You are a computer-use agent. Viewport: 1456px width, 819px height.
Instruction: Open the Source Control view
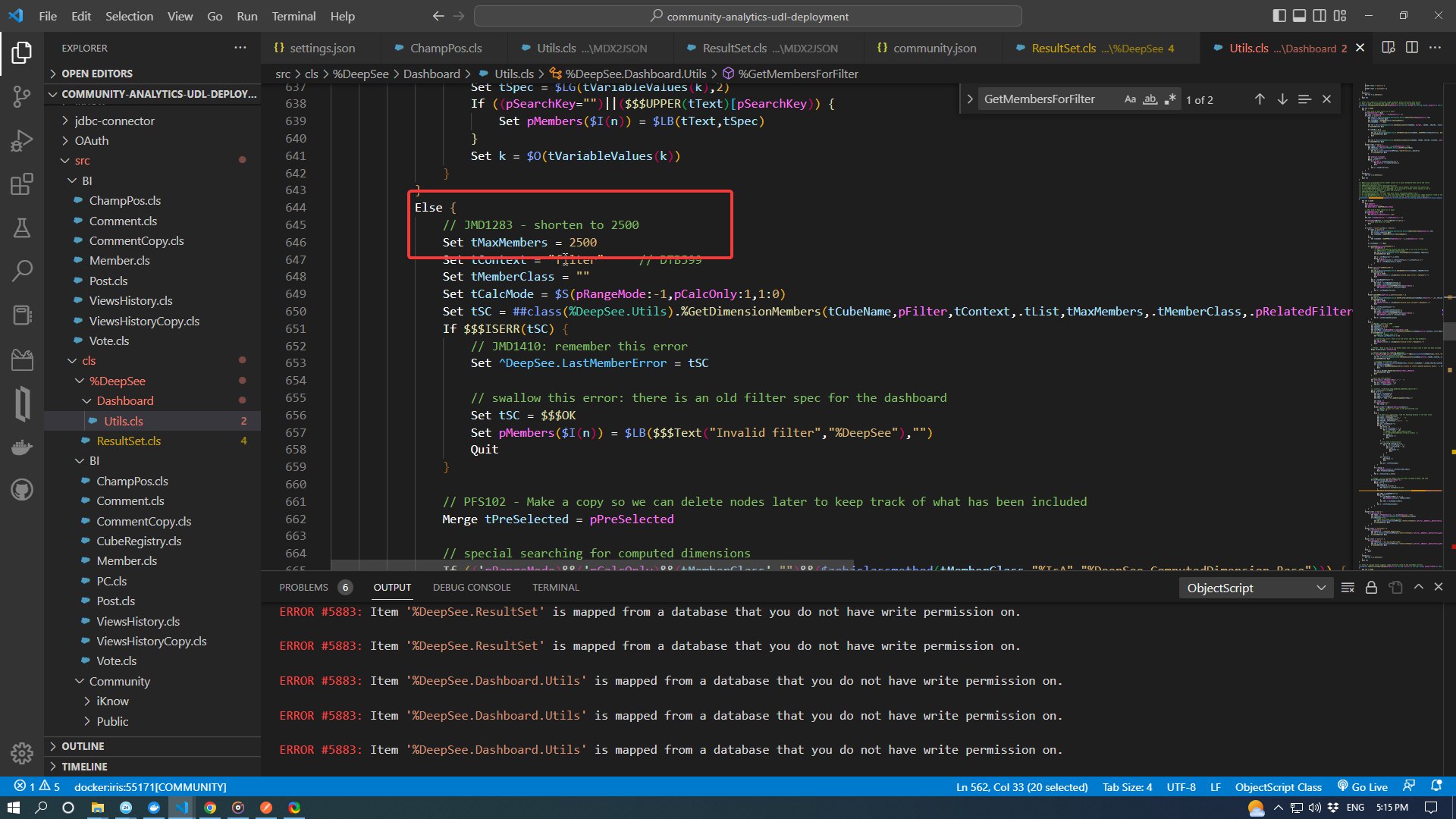point(22,96)
